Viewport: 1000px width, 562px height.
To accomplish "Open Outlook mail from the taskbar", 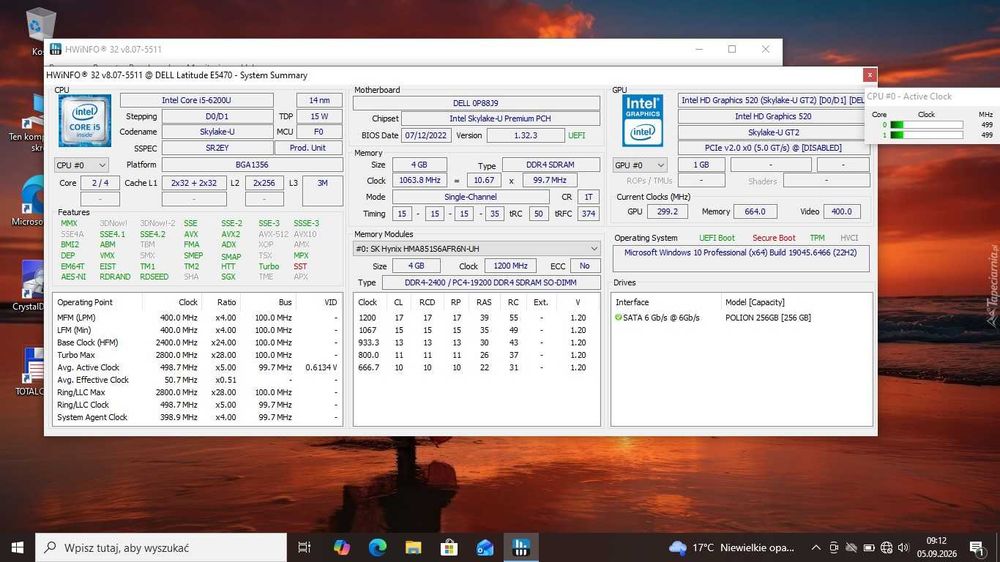I will click(485, 547).
